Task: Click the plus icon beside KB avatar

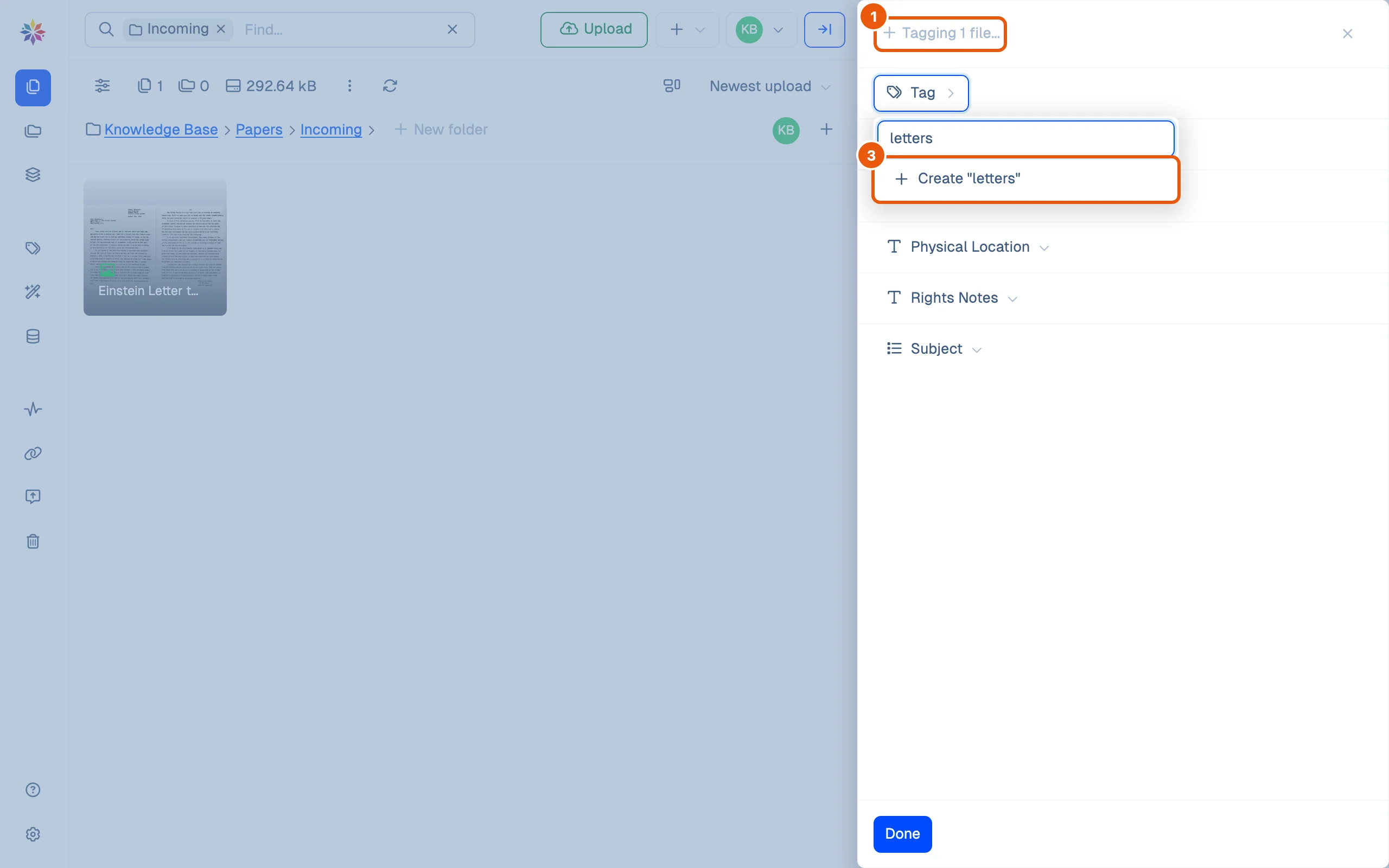Action: pos(826,130)
